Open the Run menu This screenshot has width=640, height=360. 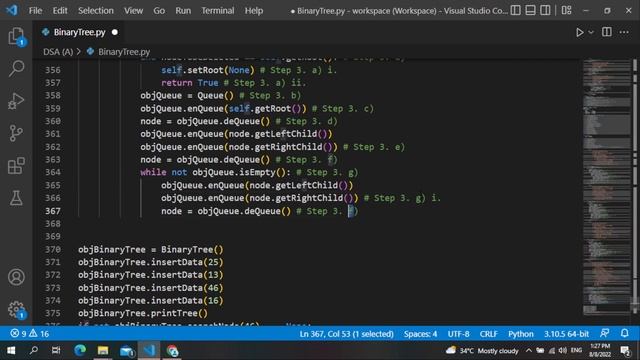click(x=183, y=11)
